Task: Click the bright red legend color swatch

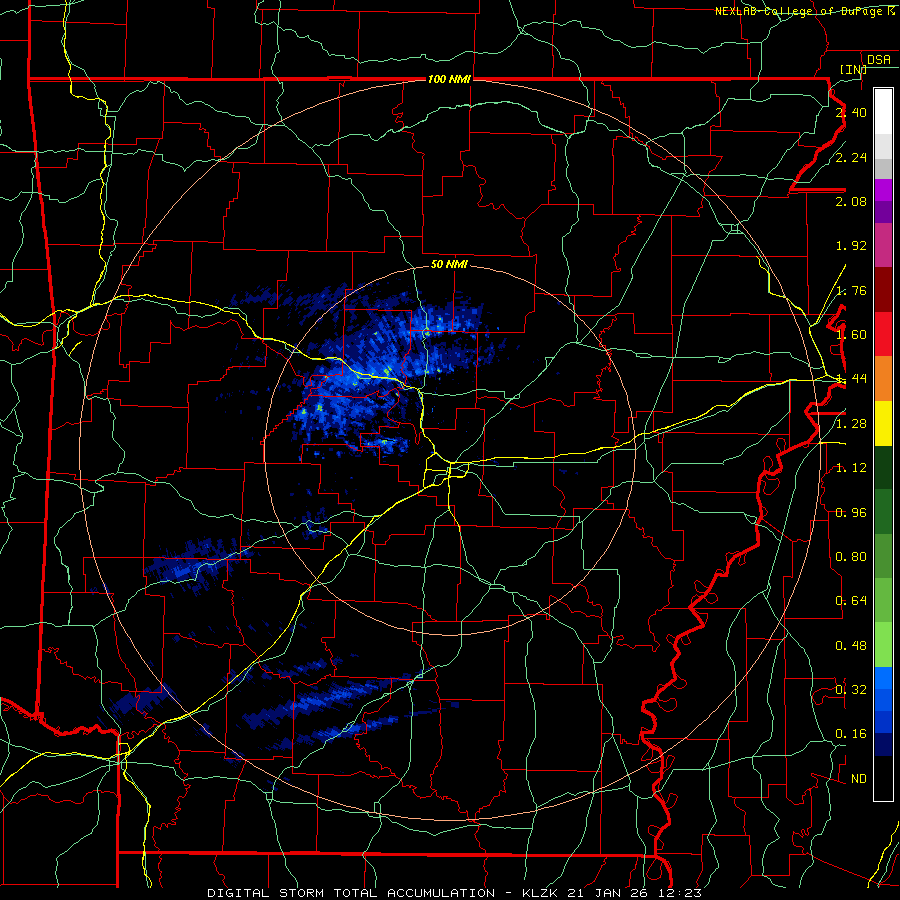Action: [883, 334]
